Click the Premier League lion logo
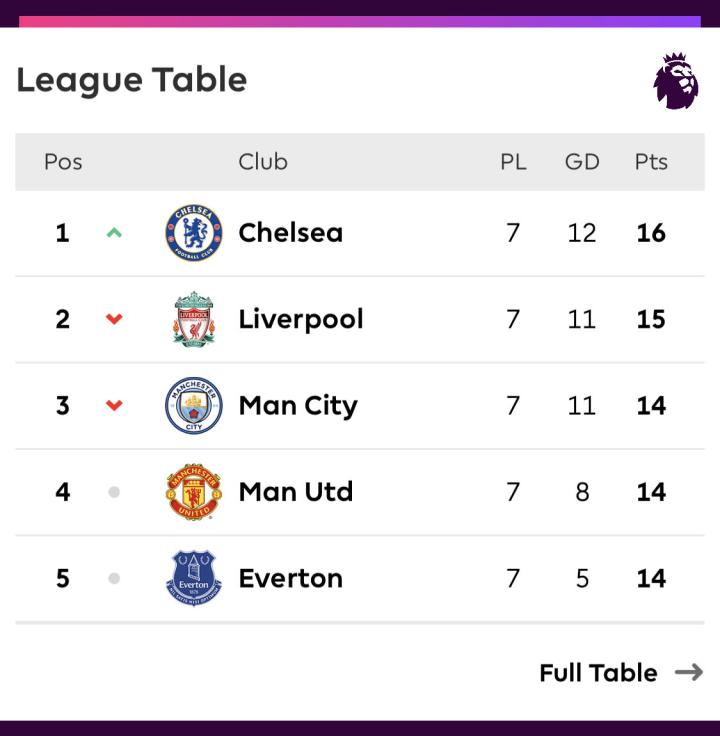Screen dimensions: 720x736 pyautogui.click(x=676, y=81)
